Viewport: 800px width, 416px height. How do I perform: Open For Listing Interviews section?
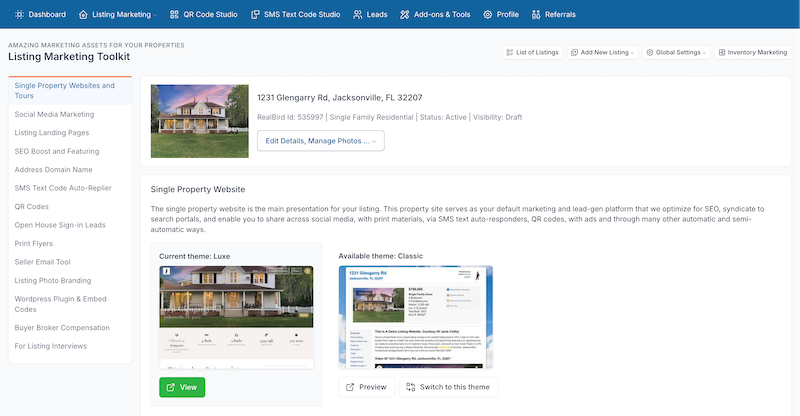click(x=51, y=346)
